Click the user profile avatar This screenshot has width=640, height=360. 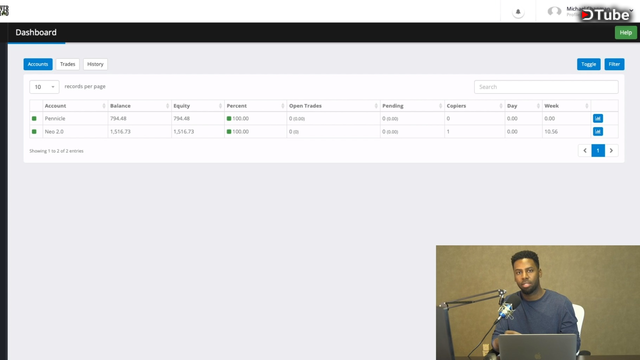coord(554,11)
